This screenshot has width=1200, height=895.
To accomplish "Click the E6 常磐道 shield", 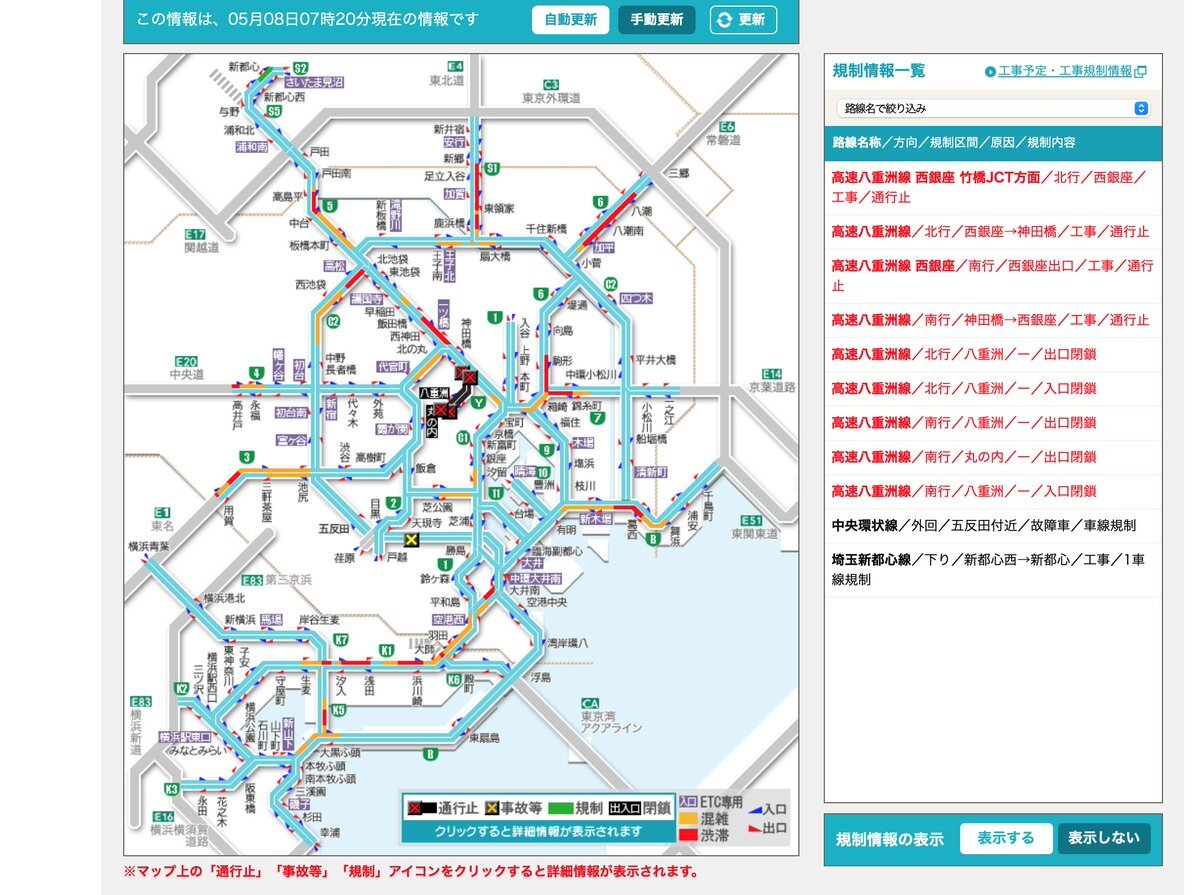I will tap(728, 127).
